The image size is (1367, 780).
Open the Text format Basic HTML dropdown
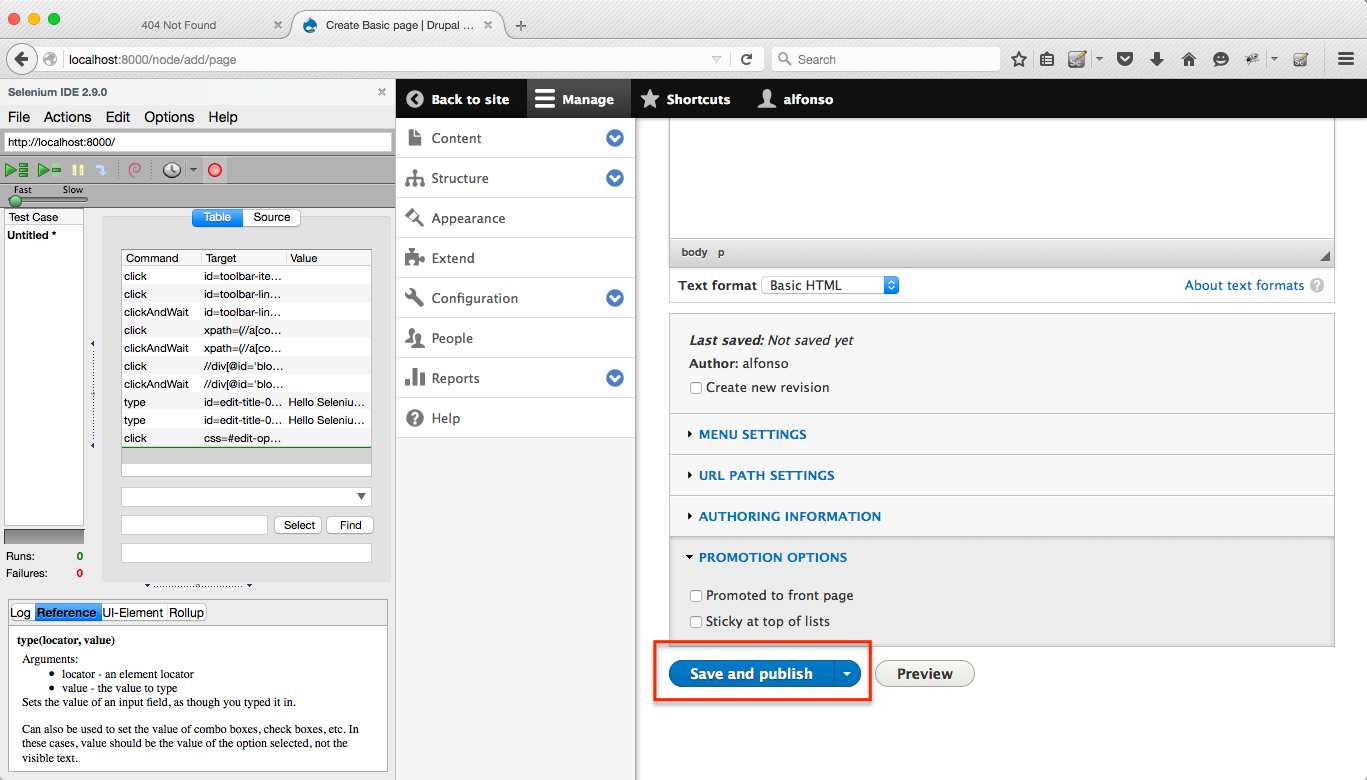830,285
